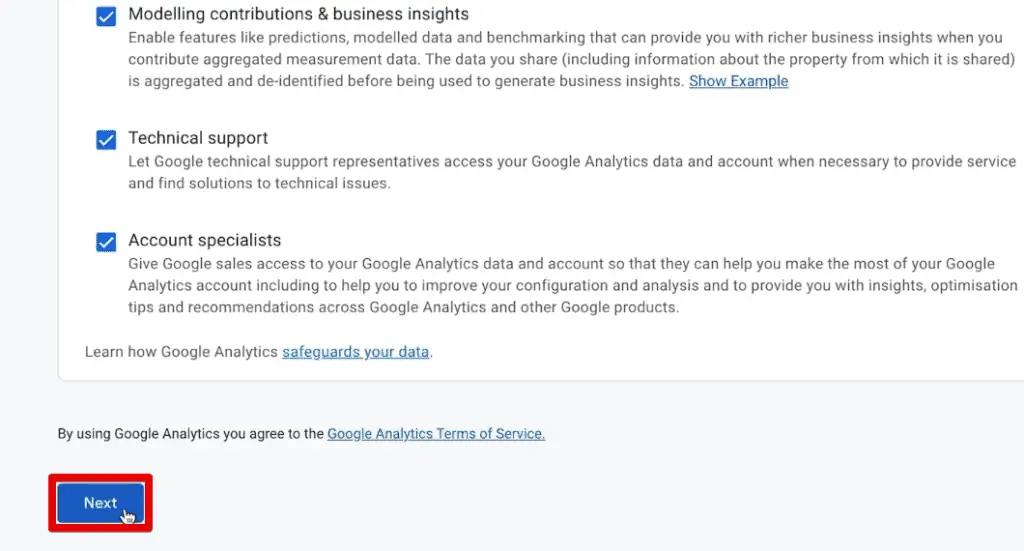Untick the Modelling contributions & business insights checkbox
Screen dimensions: 1024x551
point(106,17)
